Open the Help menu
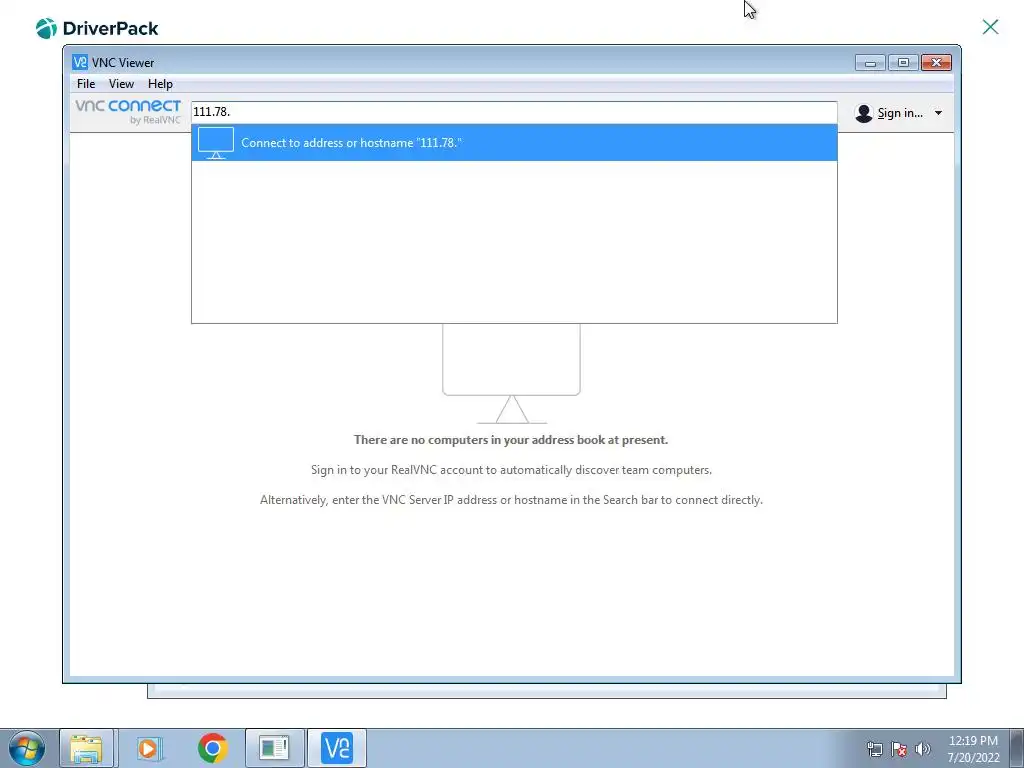 160,84
